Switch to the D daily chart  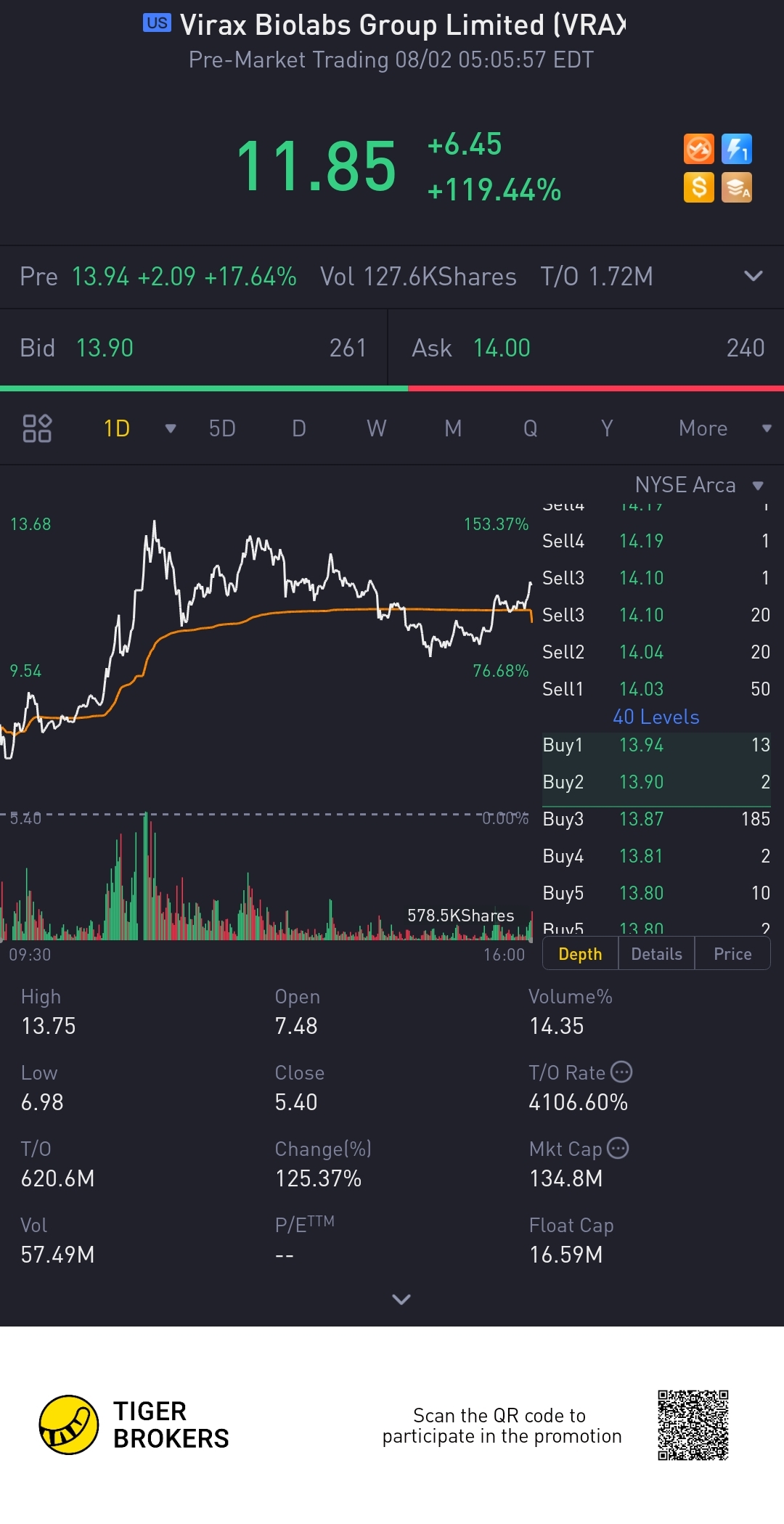click(x=299, y=428)
